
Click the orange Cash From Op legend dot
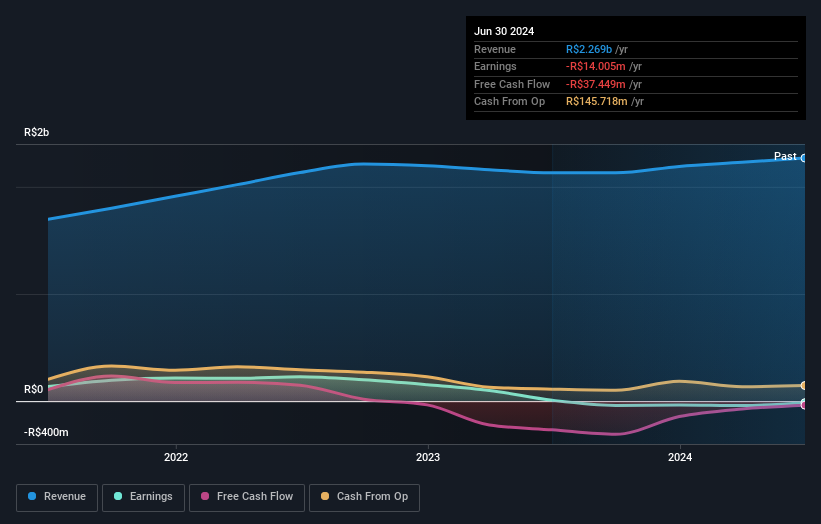coord(325,496)
